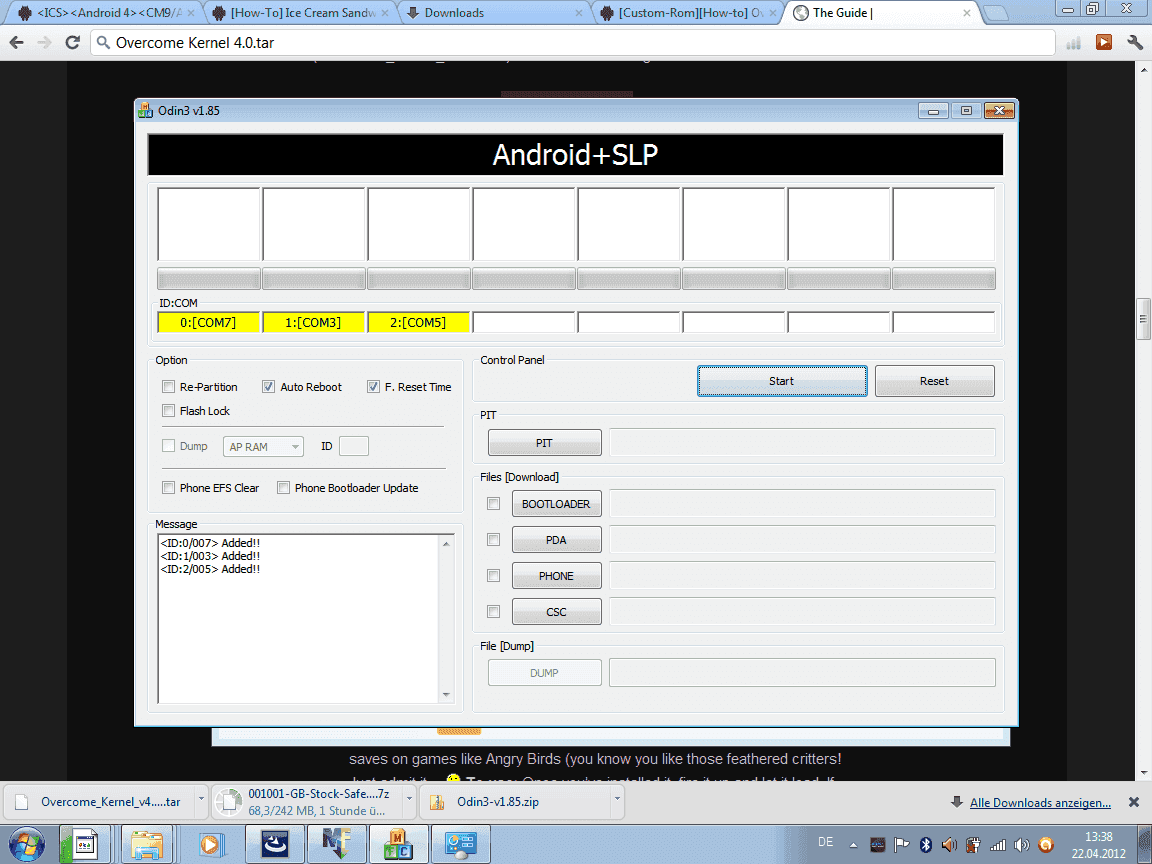This screenshot has width=1152, height=864.
Task: Open the Odin3-v1.85.zip download item
Action: (x=514, y=802)
